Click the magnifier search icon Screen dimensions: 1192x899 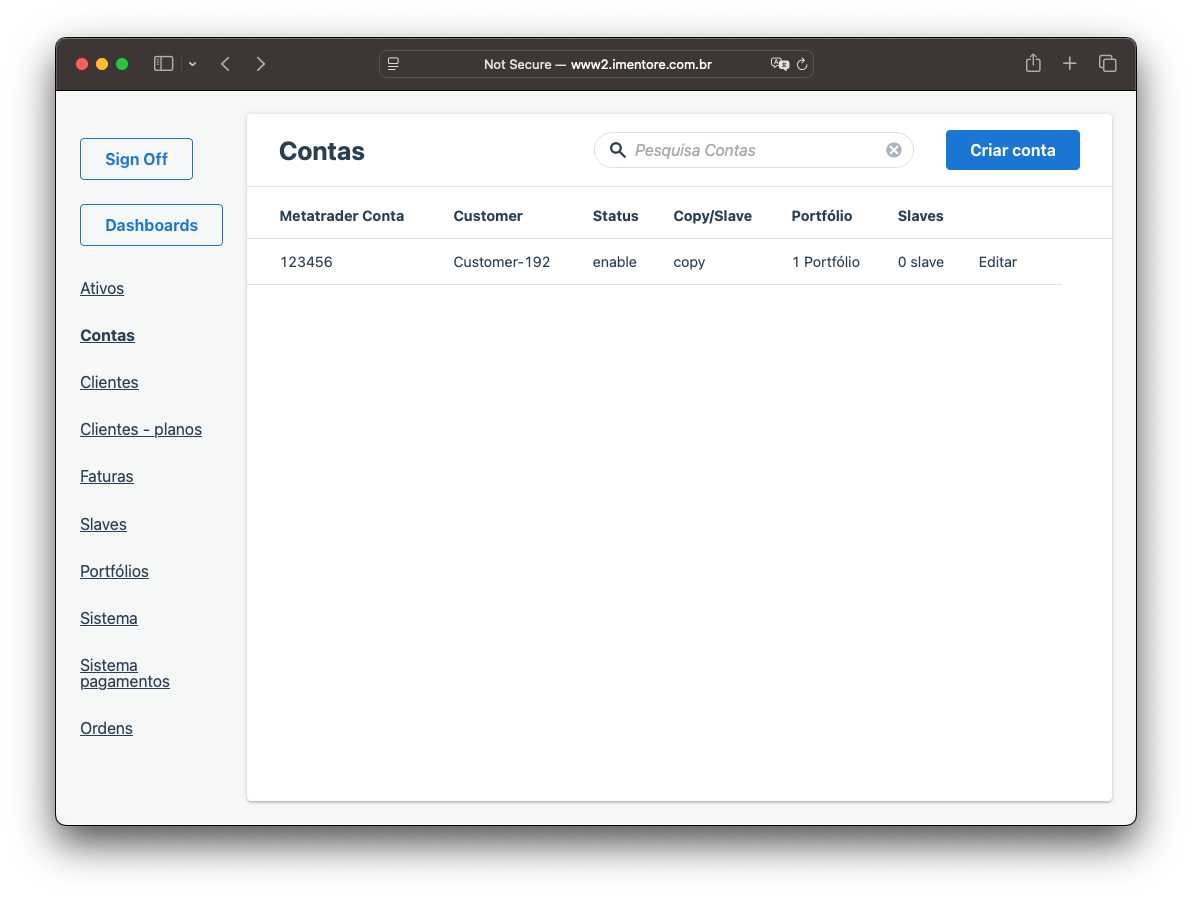click(x=618, y=150)
